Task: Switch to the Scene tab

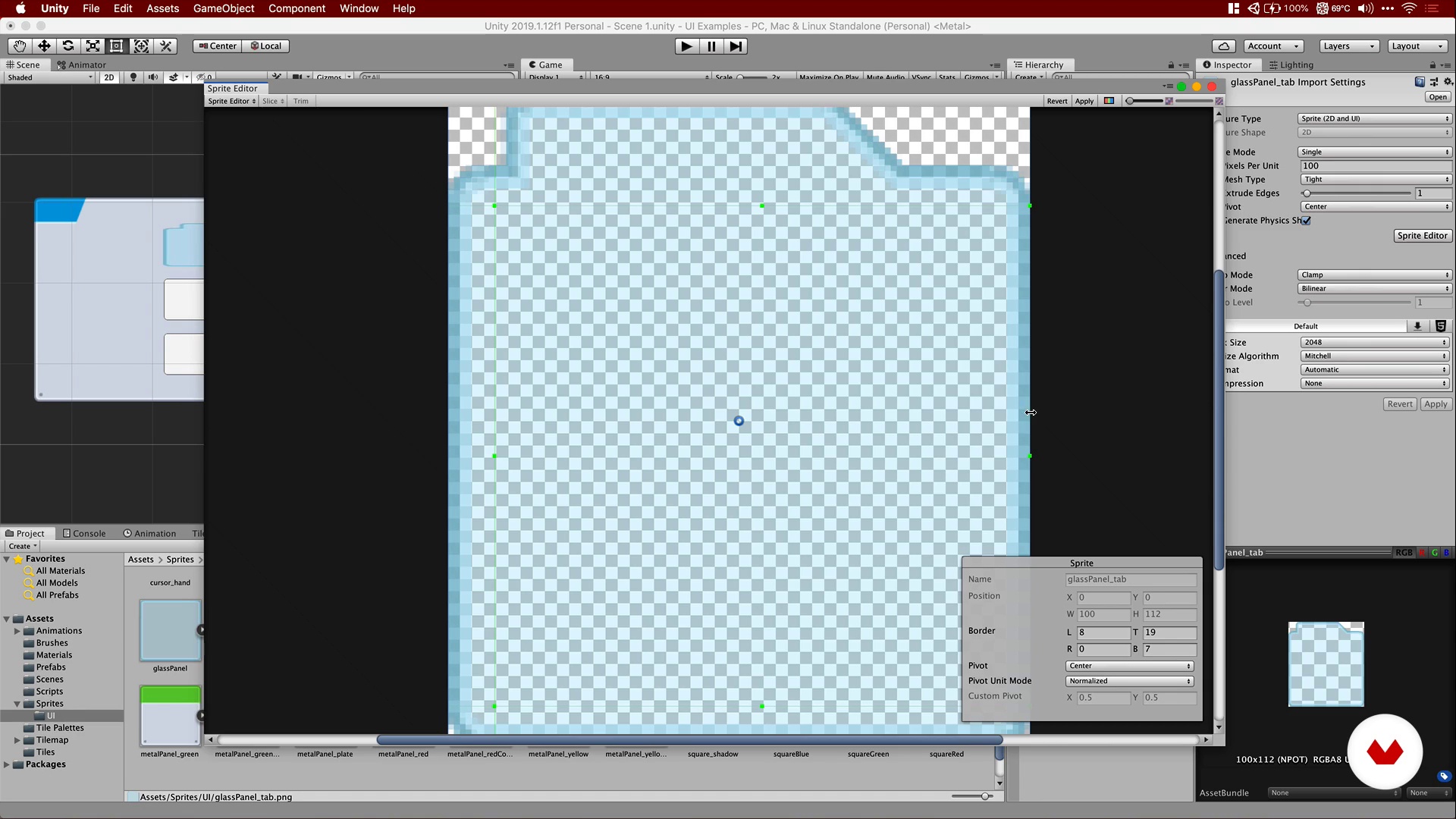Action: [24, 65]
